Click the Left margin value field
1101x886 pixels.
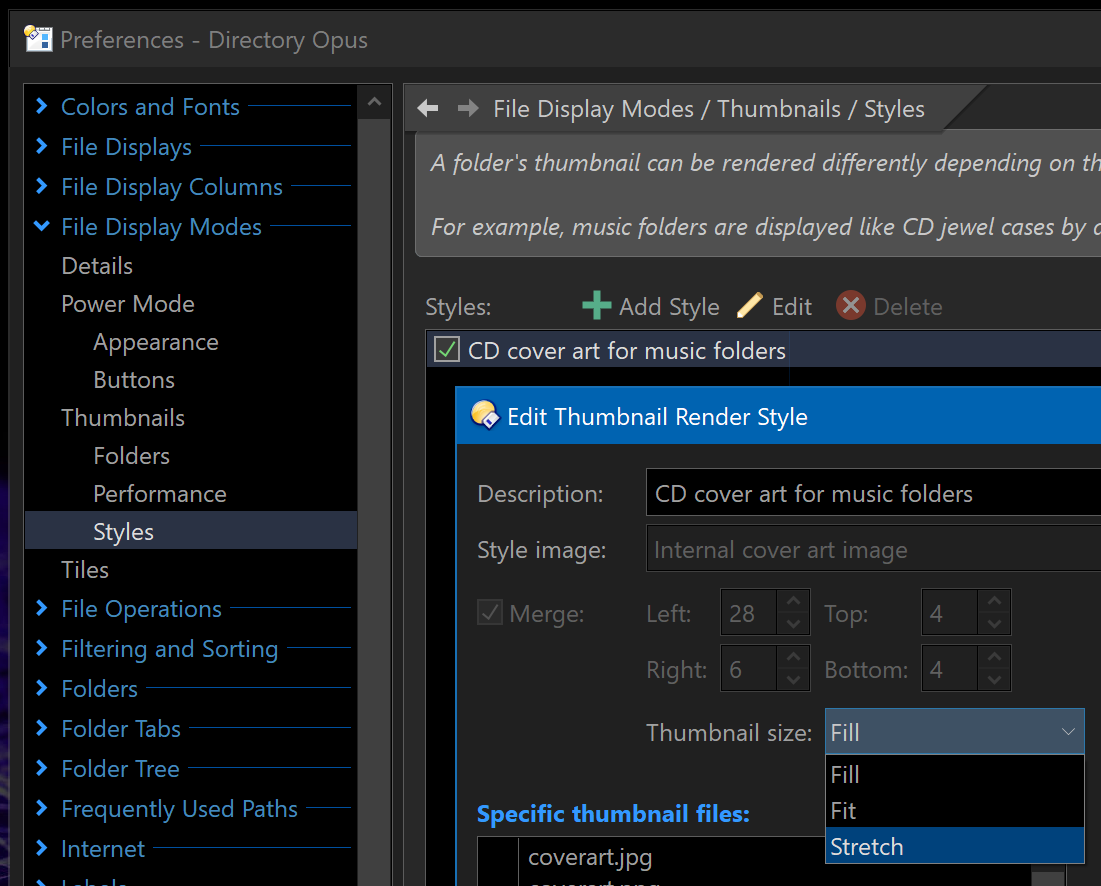click(749, 613)
